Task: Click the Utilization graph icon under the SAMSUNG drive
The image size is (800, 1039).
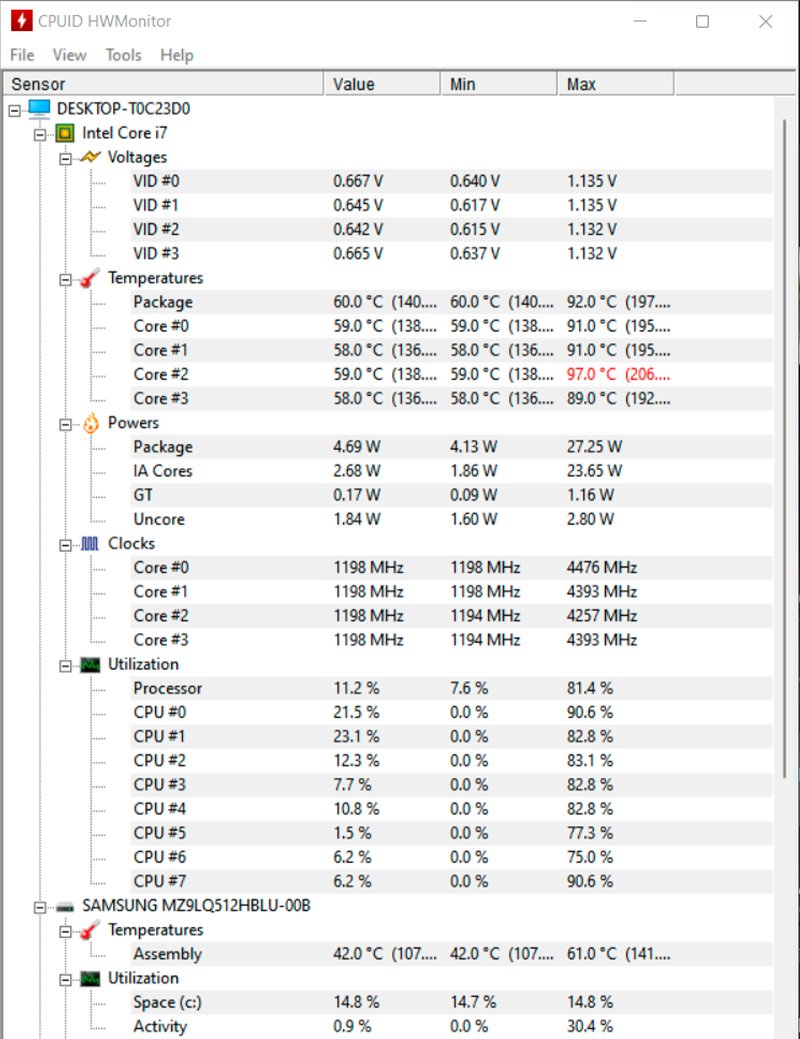Action: [90, 979]
